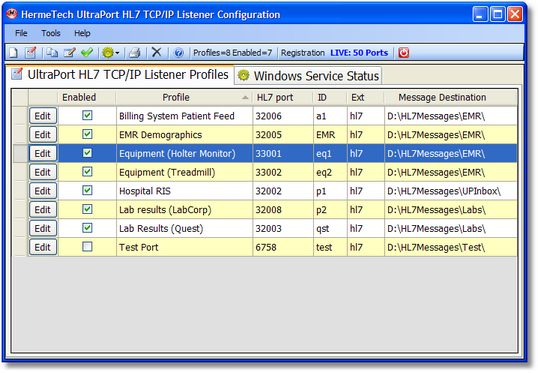Select the UltraPort HL7 TCP/IP Listener Profiles tab
Screen dimensions: 538x373
(x=119, y=75)
